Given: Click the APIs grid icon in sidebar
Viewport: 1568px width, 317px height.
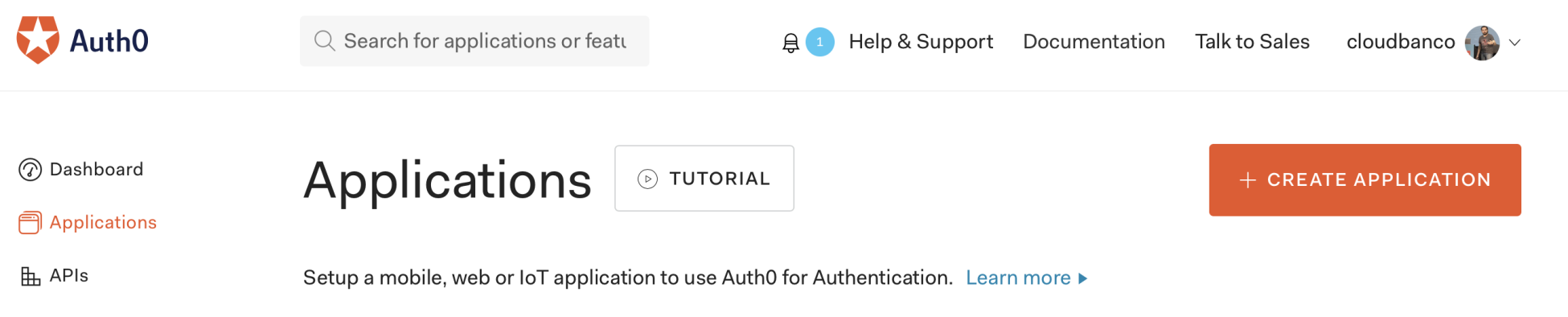Looking at the screenshot, I should pyautogui.click(x=30, y=276).
